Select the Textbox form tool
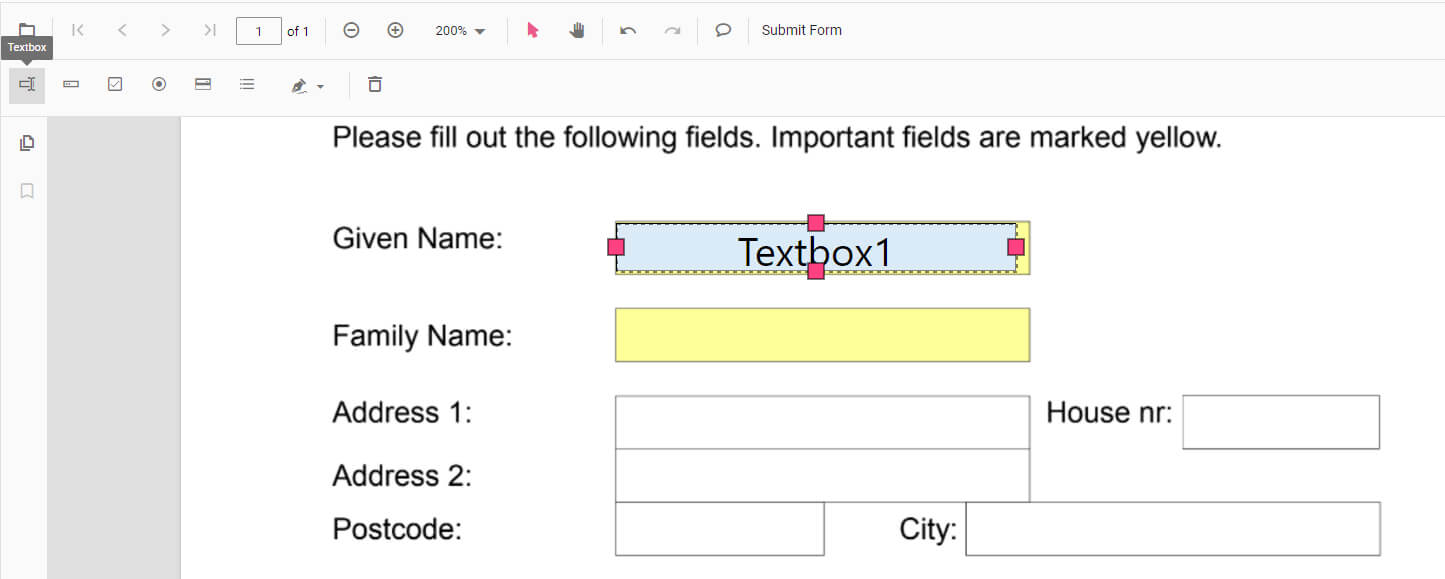 tap(26, 85)
